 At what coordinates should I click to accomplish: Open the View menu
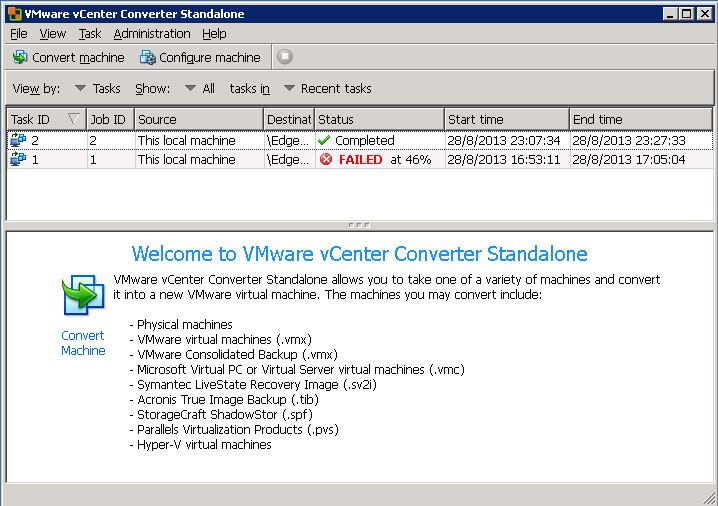[x=53, y=34]
